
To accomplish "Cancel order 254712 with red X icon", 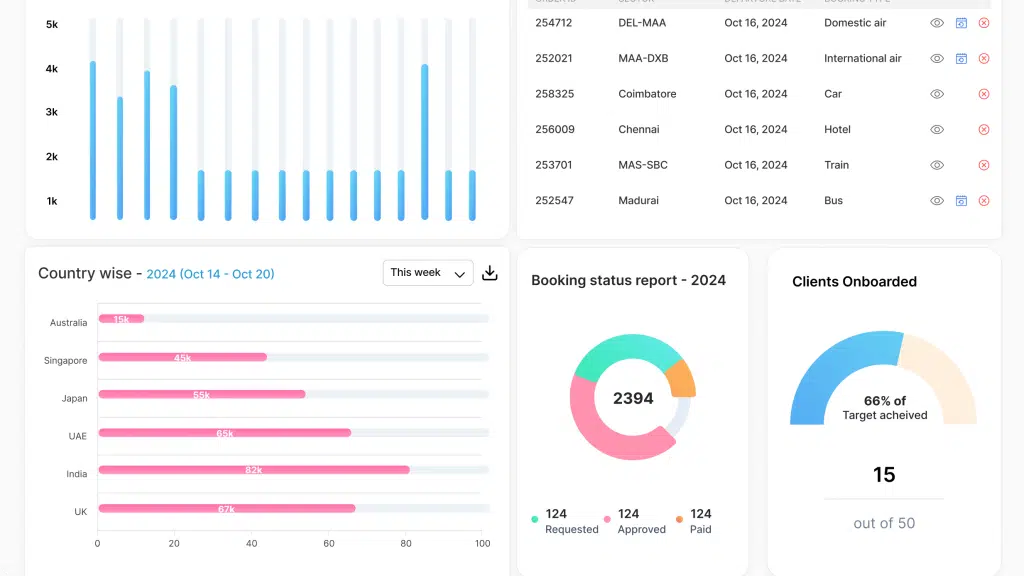I will coord(984,23).
